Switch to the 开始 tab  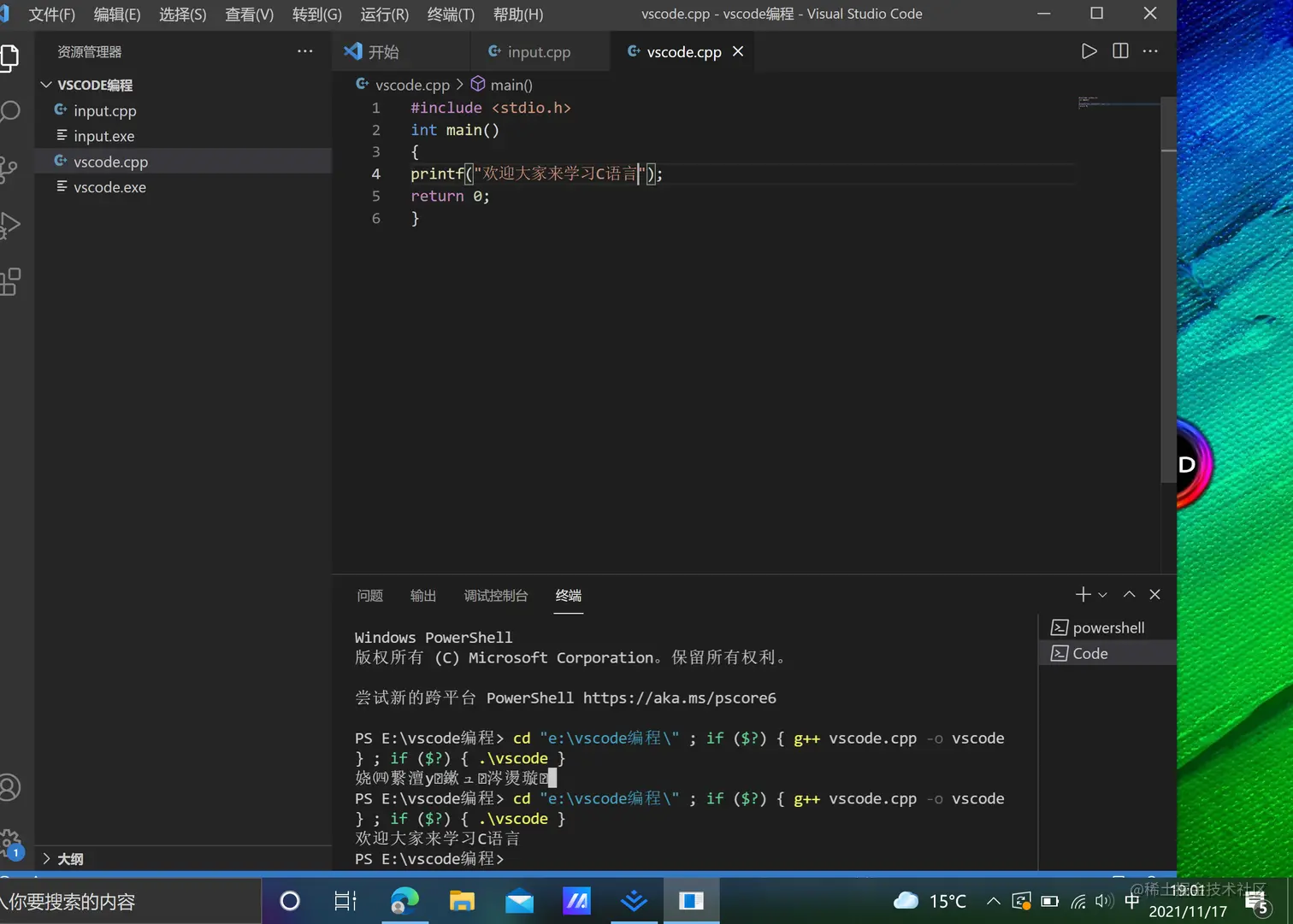(401, 51)
